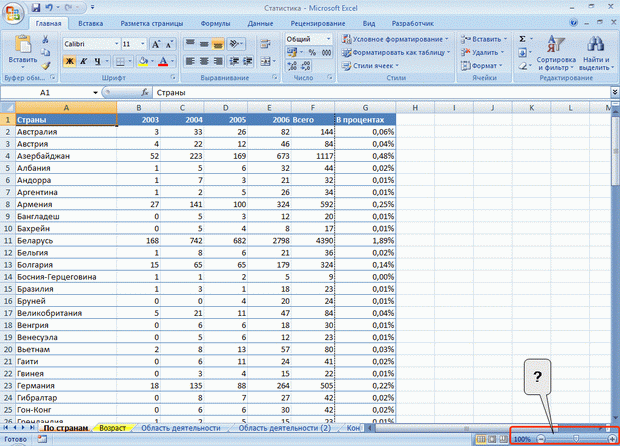Select cell with Беларусь
Viewport: 620px width, 446px height.
pos(66,240)
